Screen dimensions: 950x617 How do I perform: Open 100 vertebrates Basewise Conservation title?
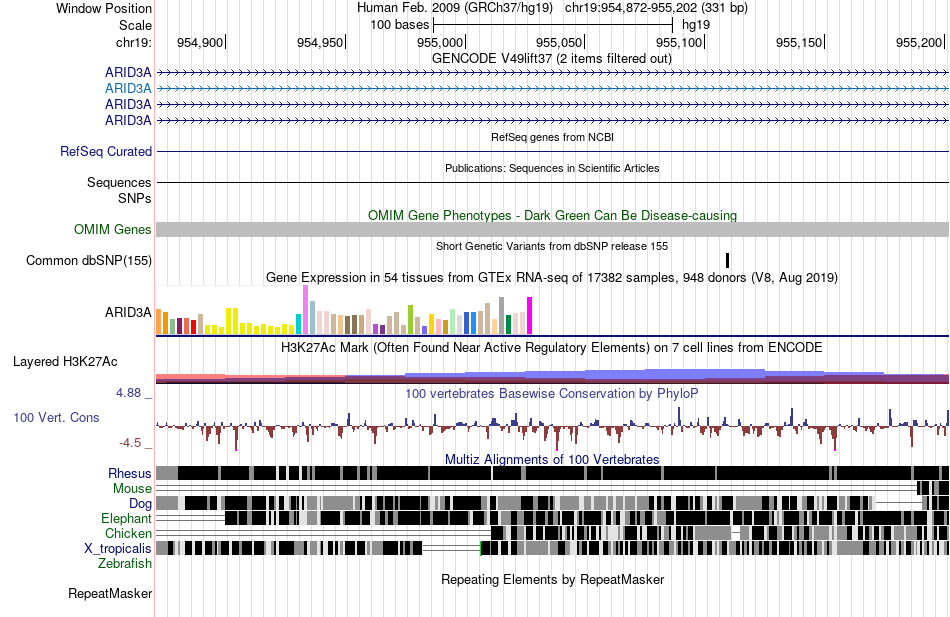pyautogui.click(x=552, y=394)
